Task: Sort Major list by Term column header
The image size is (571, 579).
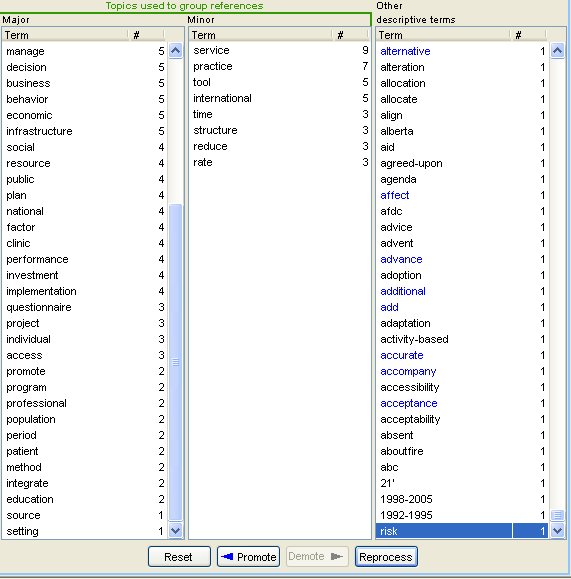Action: point(66,35)
